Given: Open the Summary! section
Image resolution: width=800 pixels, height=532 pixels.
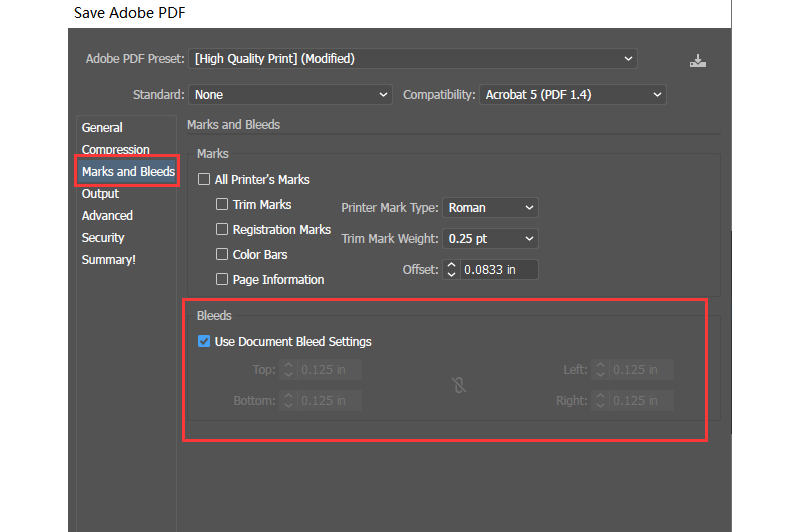Looking at the screenshot, I should coord(109,260).
